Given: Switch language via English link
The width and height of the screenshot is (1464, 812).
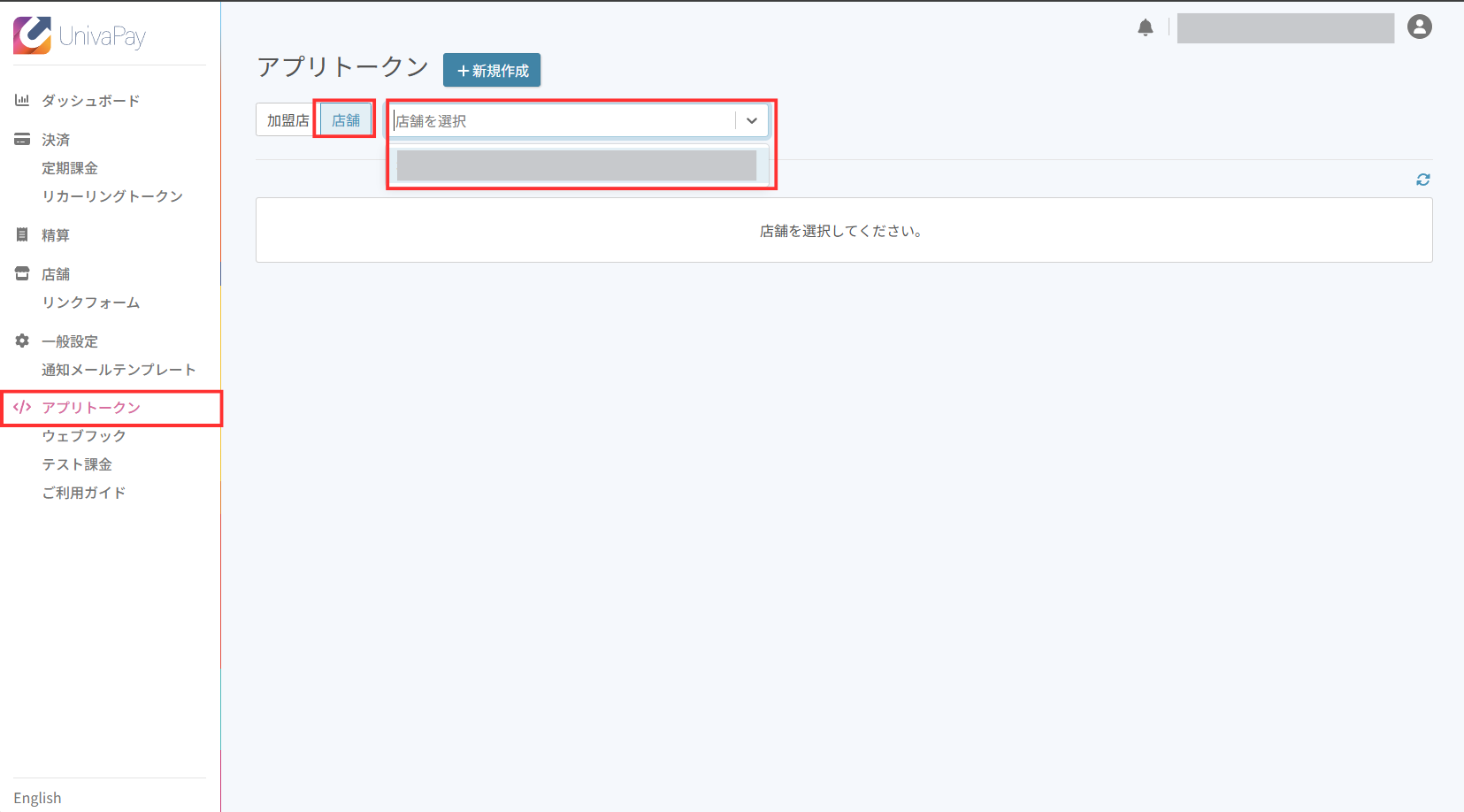Looking at the screenshot, I should pyautogui.click(x=37, y=798).
